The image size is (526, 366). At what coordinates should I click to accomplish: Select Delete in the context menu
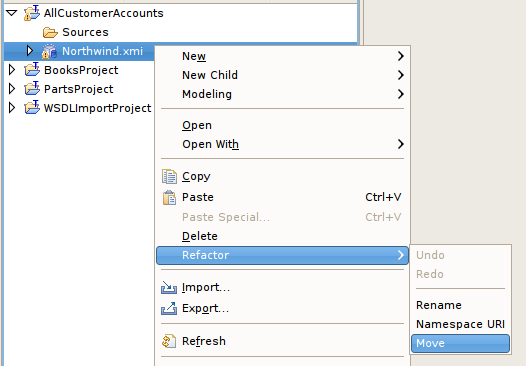(x=282, y=236)
